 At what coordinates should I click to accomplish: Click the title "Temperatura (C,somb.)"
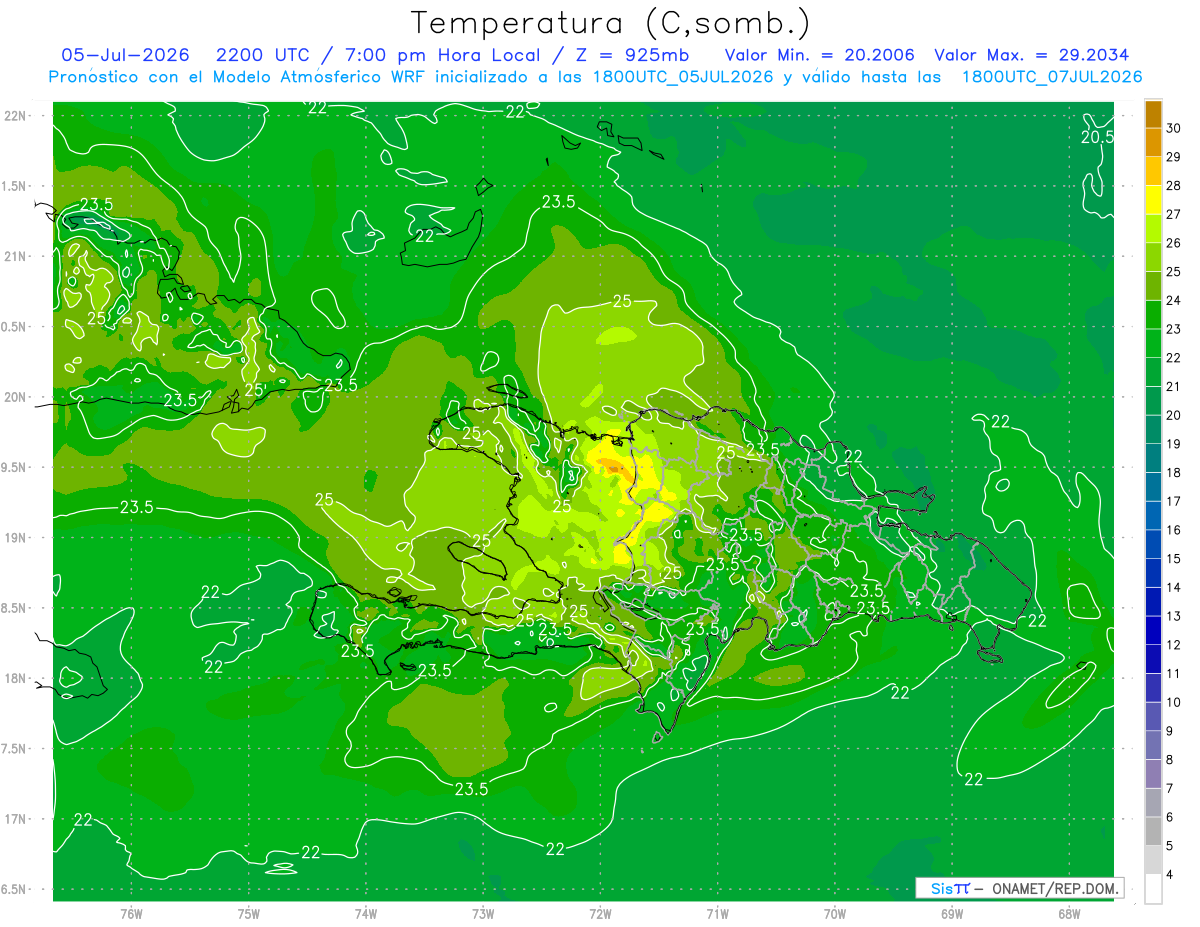611,24
